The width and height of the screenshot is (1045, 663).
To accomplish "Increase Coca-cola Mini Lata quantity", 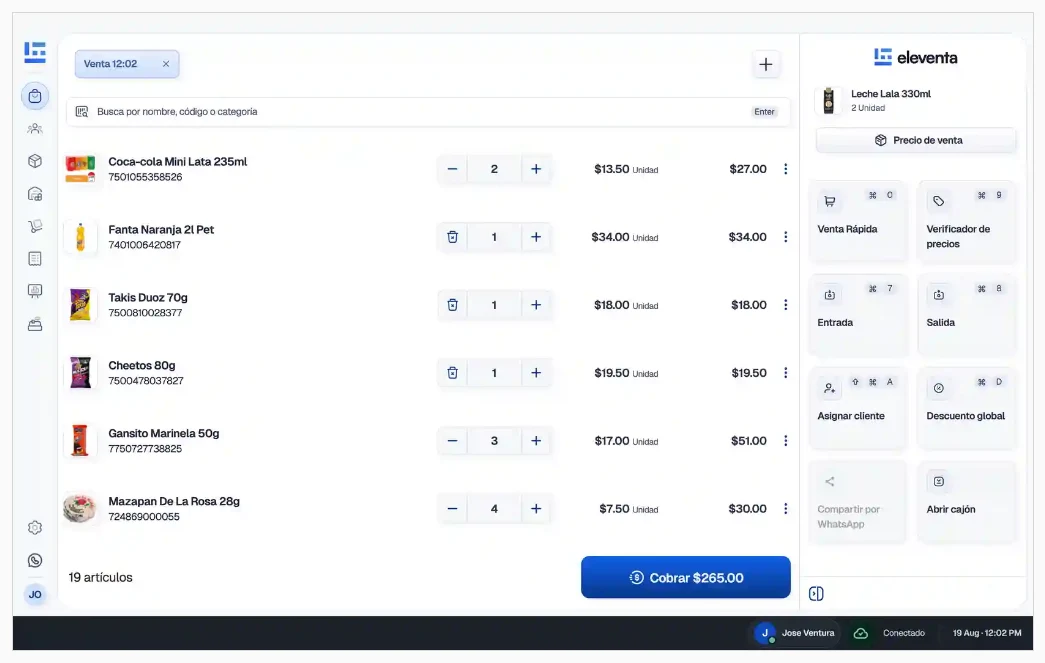I will point(536,169).
